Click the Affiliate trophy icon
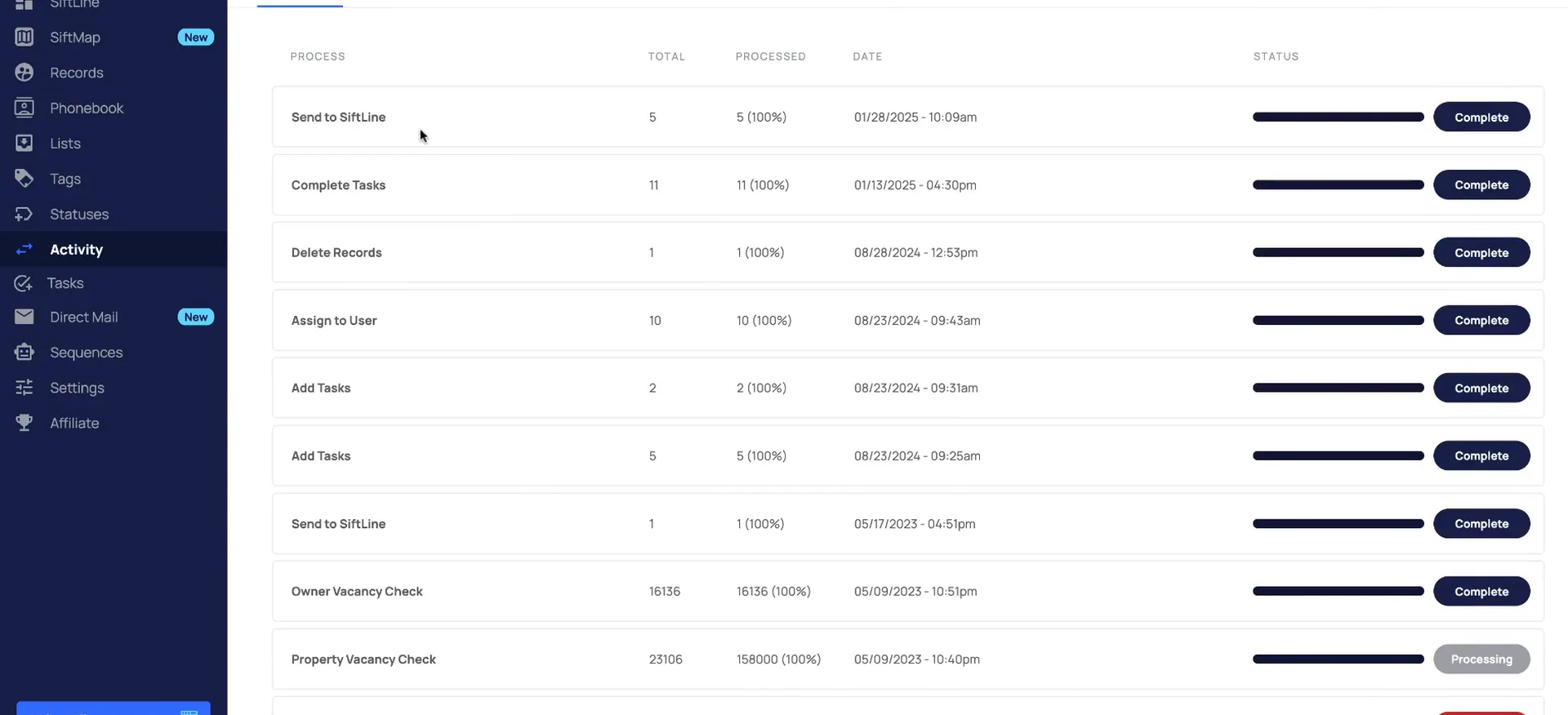The image size is (1568, 715). pyautogui.click(x=24, y=423)
